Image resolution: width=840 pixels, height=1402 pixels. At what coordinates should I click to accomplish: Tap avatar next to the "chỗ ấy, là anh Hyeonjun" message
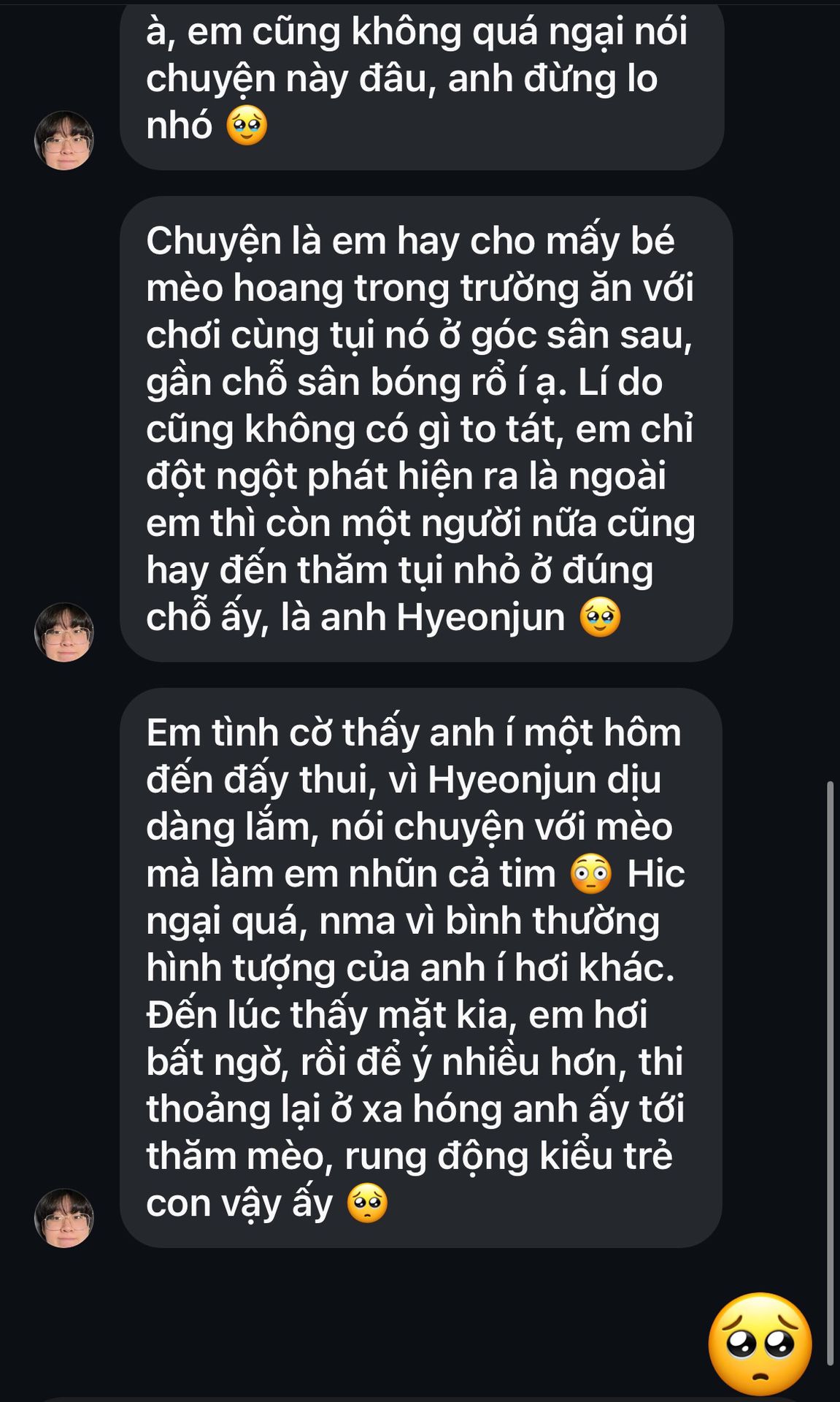[64, 632]
